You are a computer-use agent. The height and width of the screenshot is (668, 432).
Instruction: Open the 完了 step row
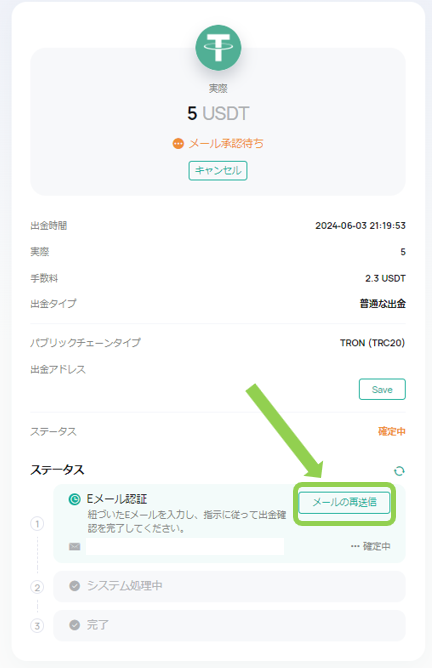tap(229, 625)
